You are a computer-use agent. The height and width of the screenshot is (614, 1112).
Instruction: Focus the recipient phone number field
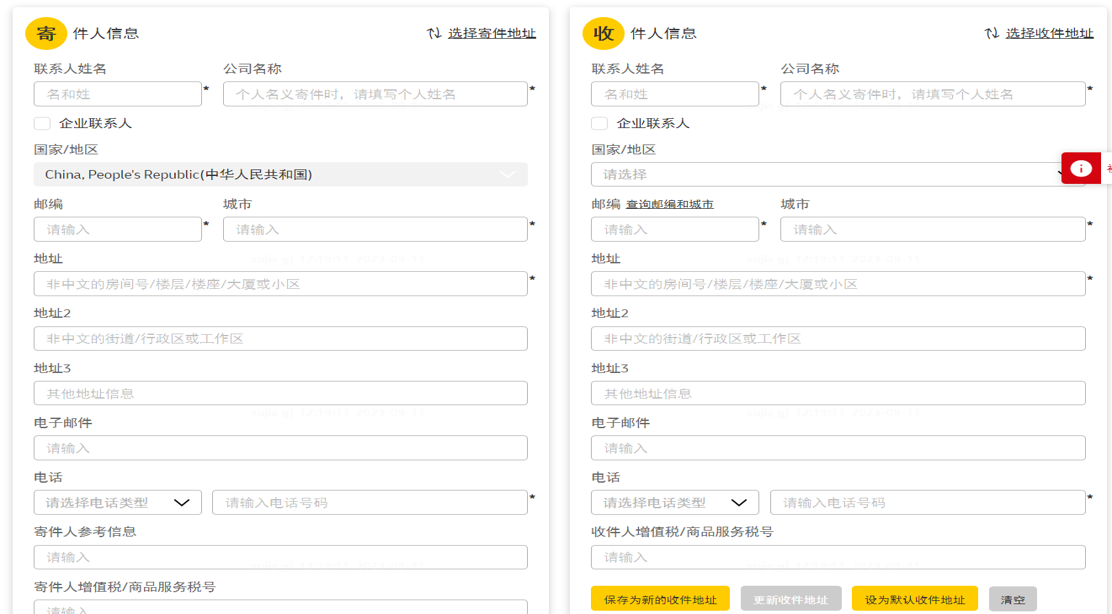[x=928, y=503]
